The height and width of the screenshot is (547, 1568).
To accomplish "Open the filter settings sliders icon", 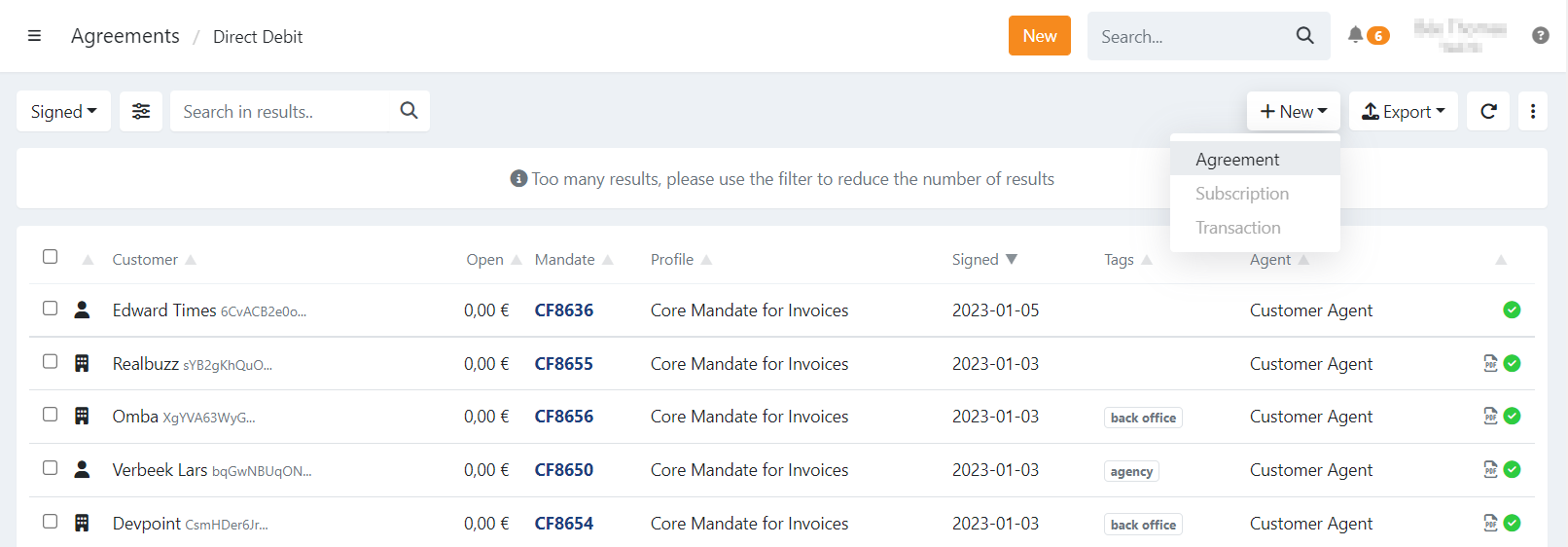I will click(x=141, y=111).
